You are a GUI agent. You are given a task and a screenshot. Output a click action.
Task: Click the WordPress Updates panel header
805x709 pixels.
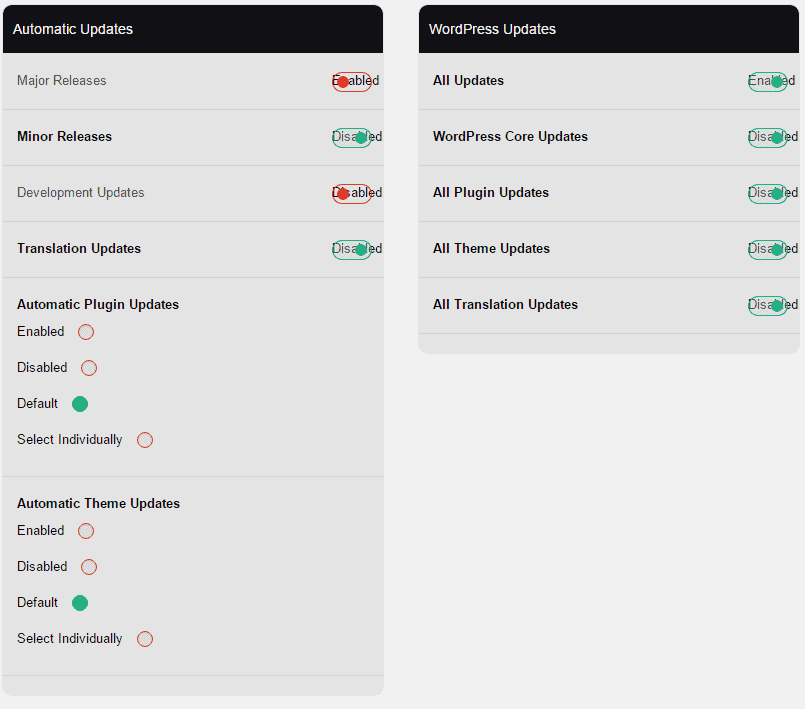coord(609,29)
